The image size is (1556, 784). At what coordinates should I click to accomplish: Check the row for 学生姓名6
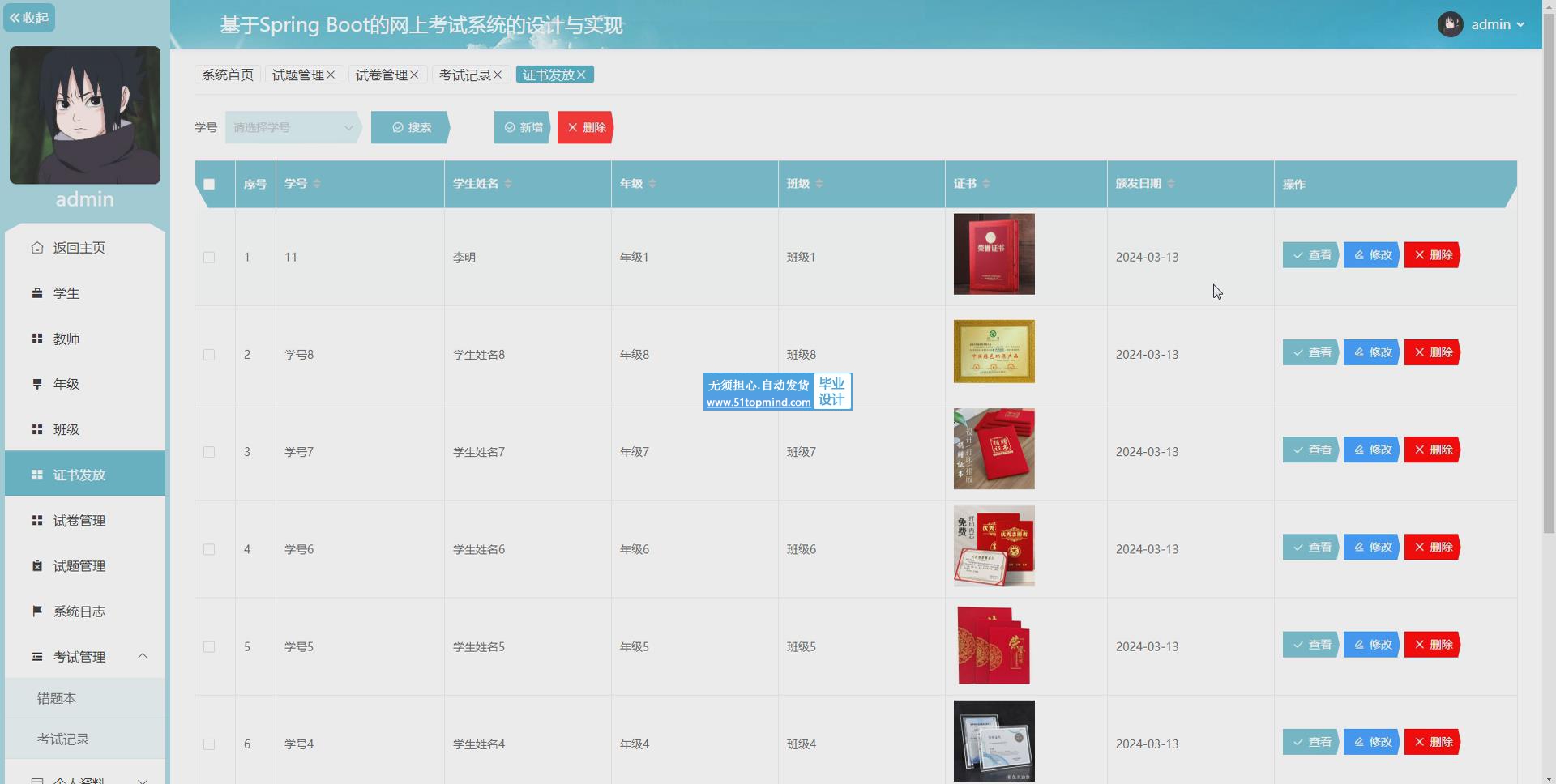[x=209, y=549]
